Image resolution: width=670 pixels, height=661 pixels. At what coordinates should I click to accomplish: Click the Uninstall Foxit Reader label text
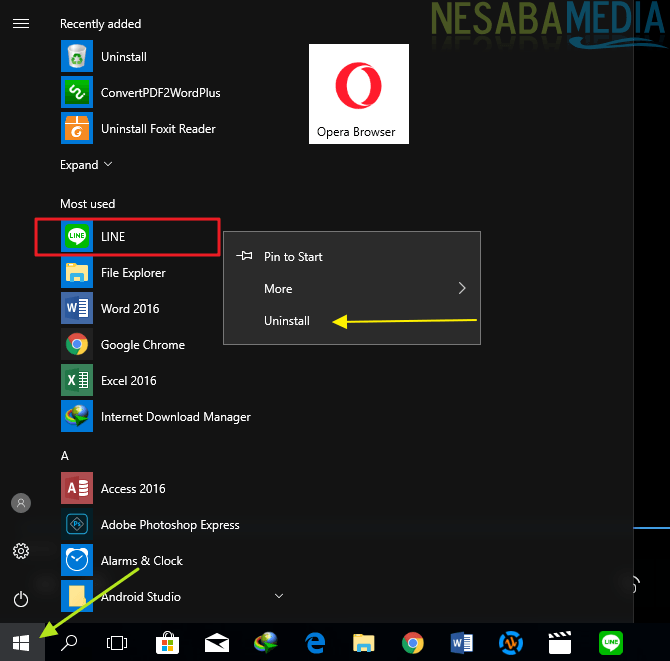click(158, 129)
